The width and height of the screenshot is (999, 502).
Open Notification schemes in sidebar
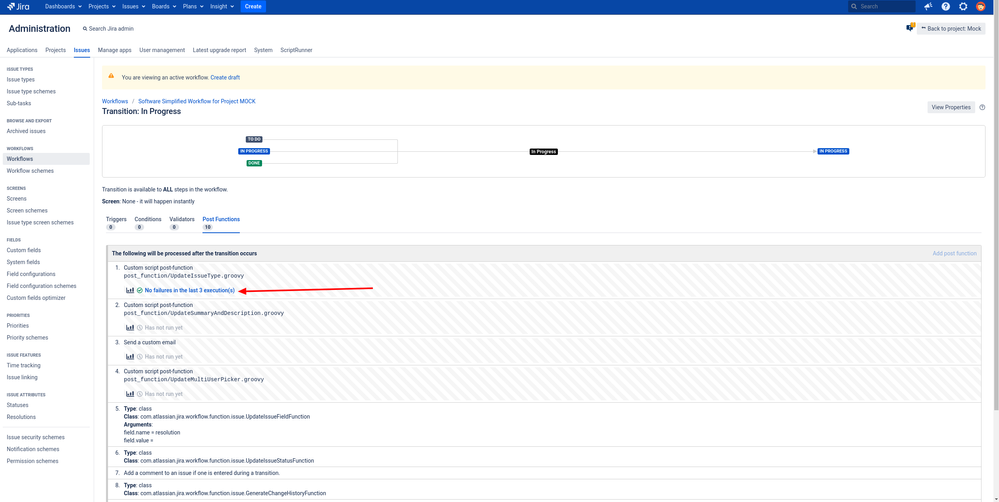(x=32, y=449)
